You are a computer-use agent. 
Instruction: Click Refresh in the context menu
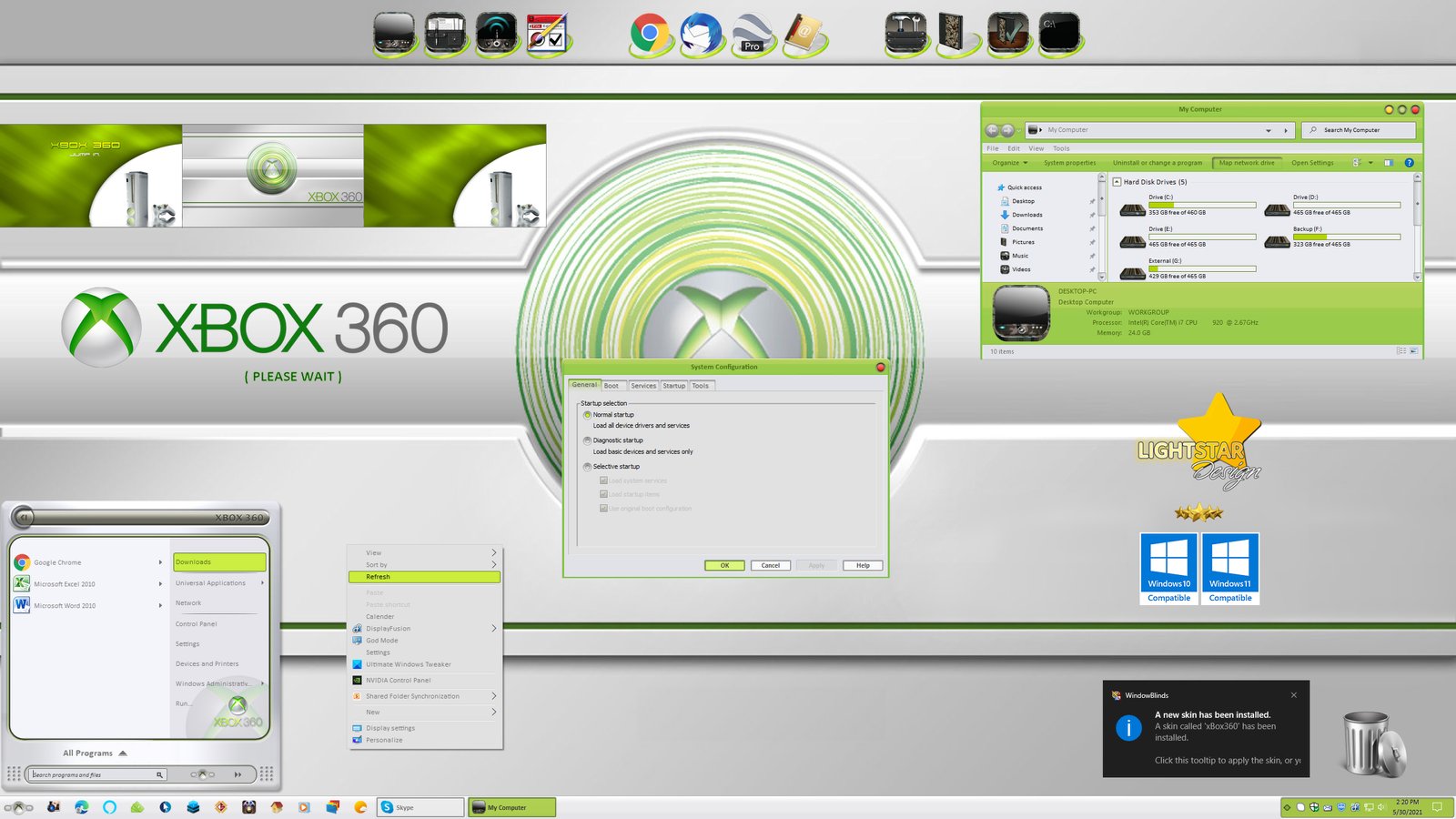[424, 577]
